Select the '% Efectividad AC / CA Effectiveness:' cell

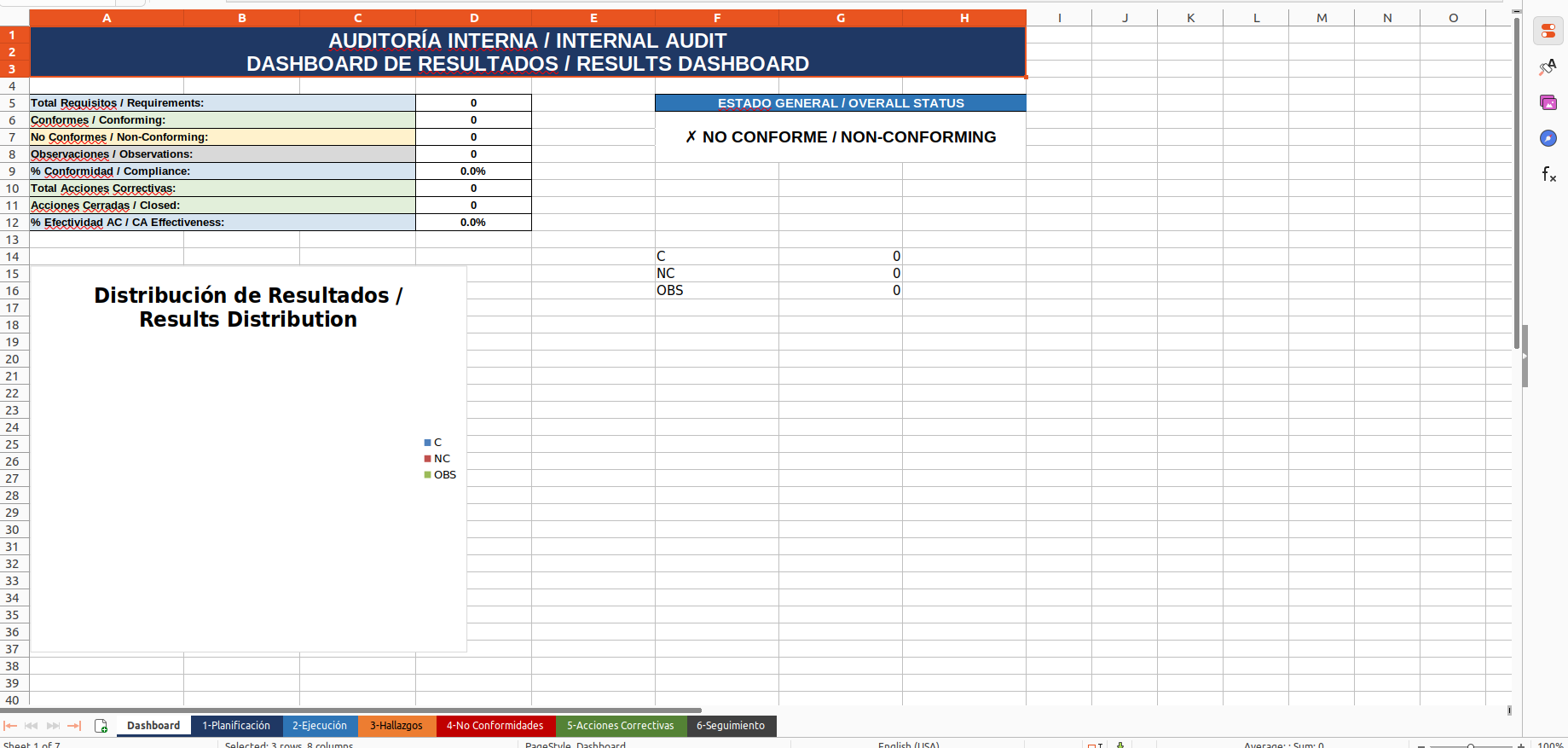[223, 223]
